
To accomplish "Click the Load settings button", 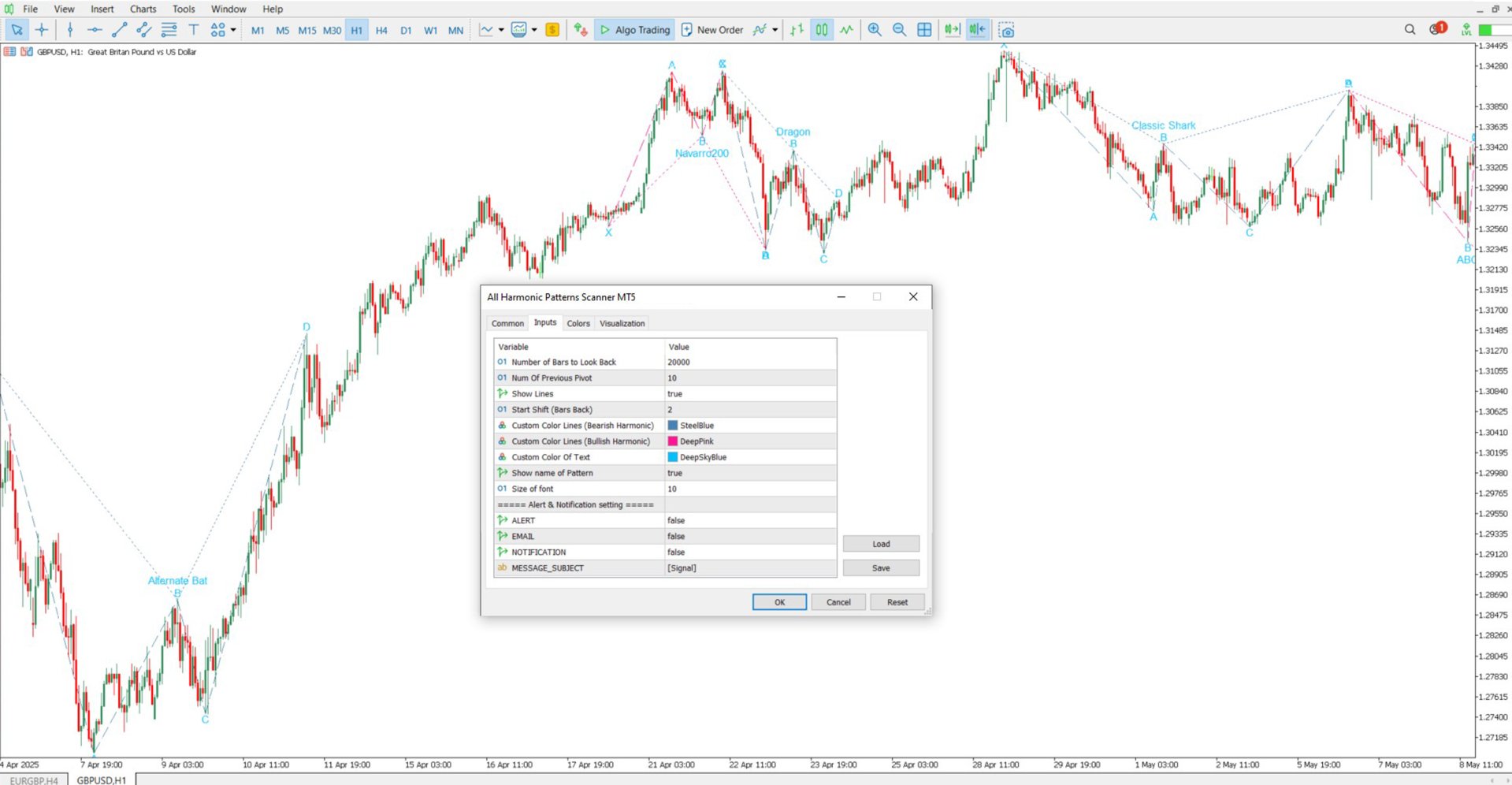I will click(881, 544).
